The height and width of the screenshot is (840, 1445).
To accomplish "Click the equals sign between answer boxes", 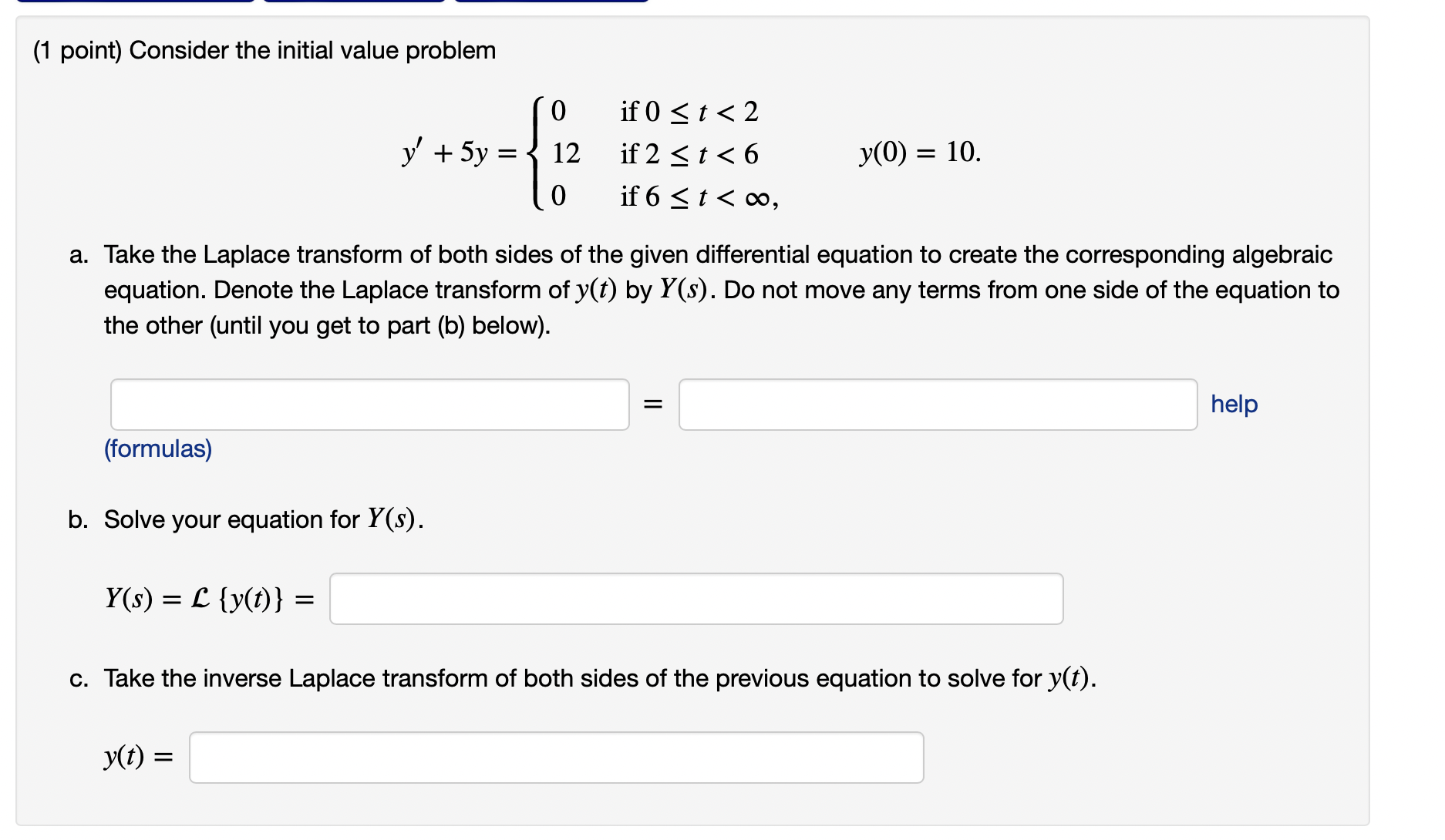I will pos(653,404).
